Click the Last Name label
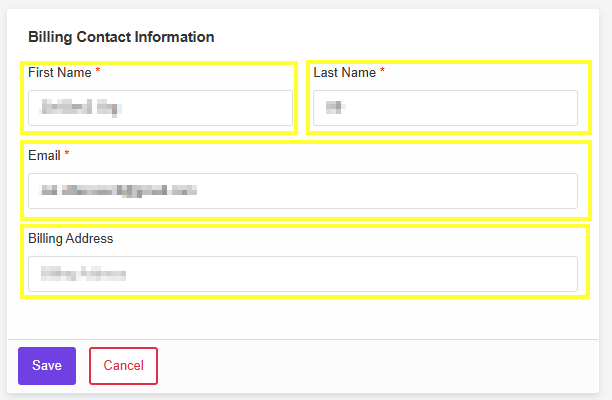The width and height of the screenshot is (612, 400). [345, 73]
